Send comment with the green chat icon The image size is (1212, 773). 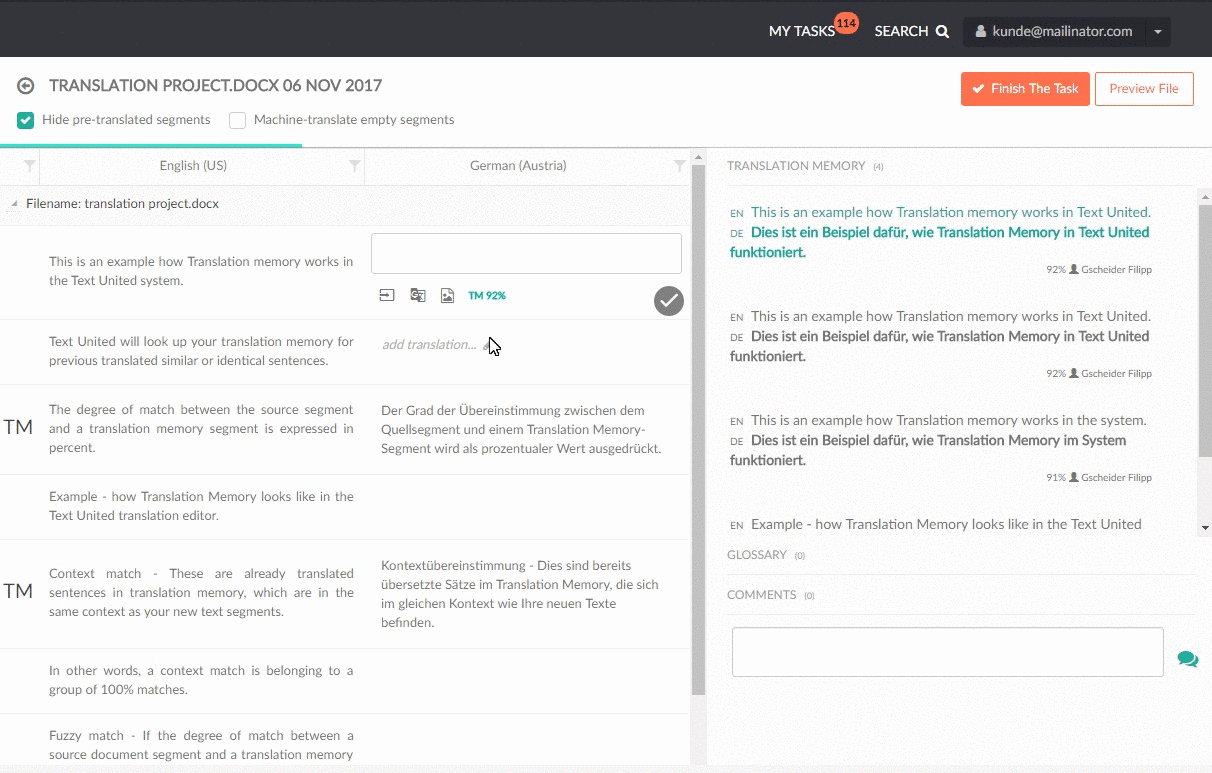(x=1188, y=658)
